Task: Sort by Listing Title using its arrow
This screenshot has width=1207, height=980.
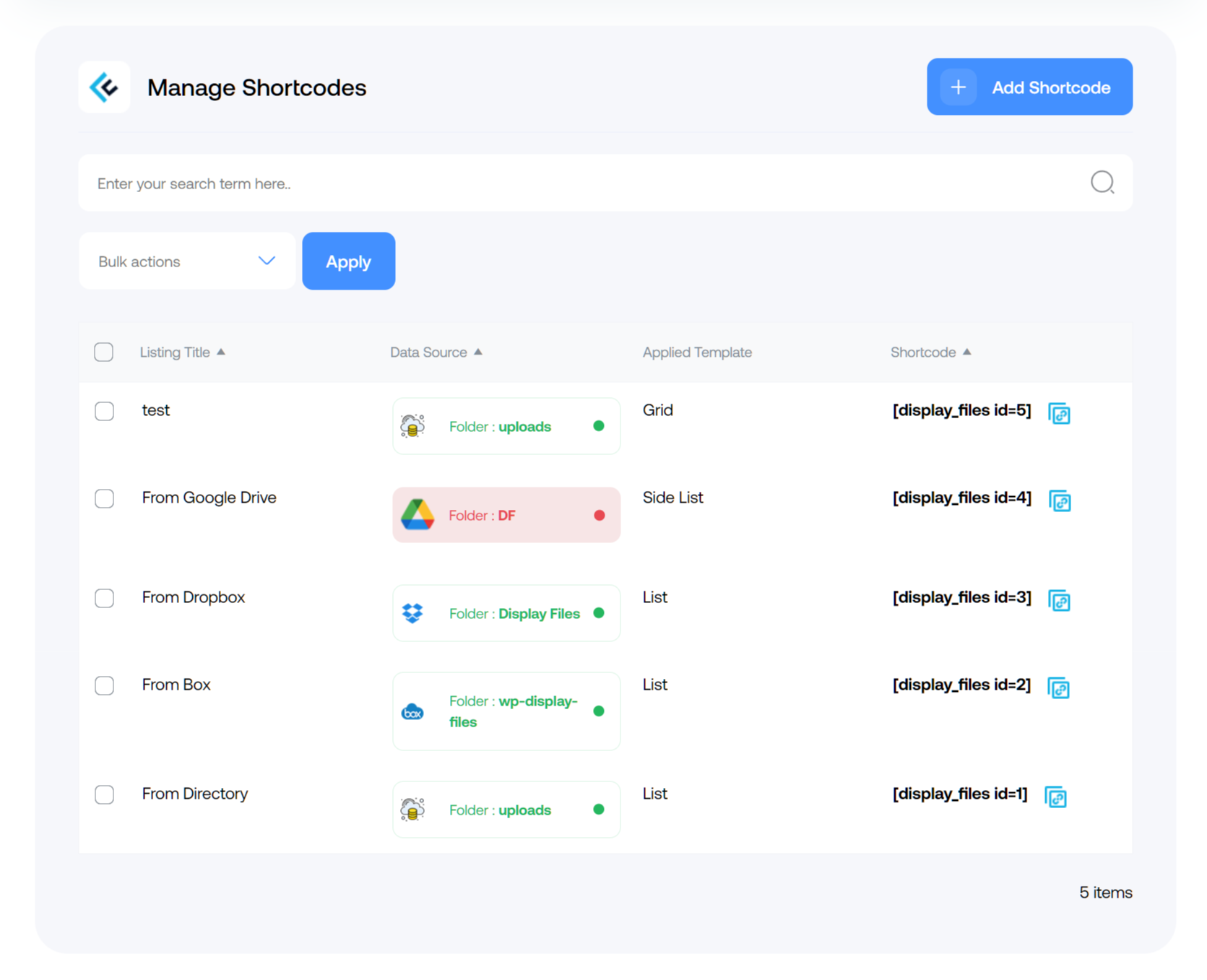Action: (x=222, y=352)
